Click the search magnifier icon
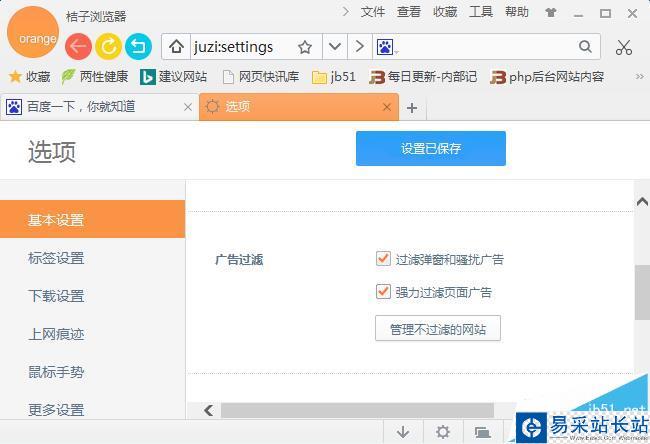Screen dimensions: 650x444 pyautogui.click(x=585, y=46)
